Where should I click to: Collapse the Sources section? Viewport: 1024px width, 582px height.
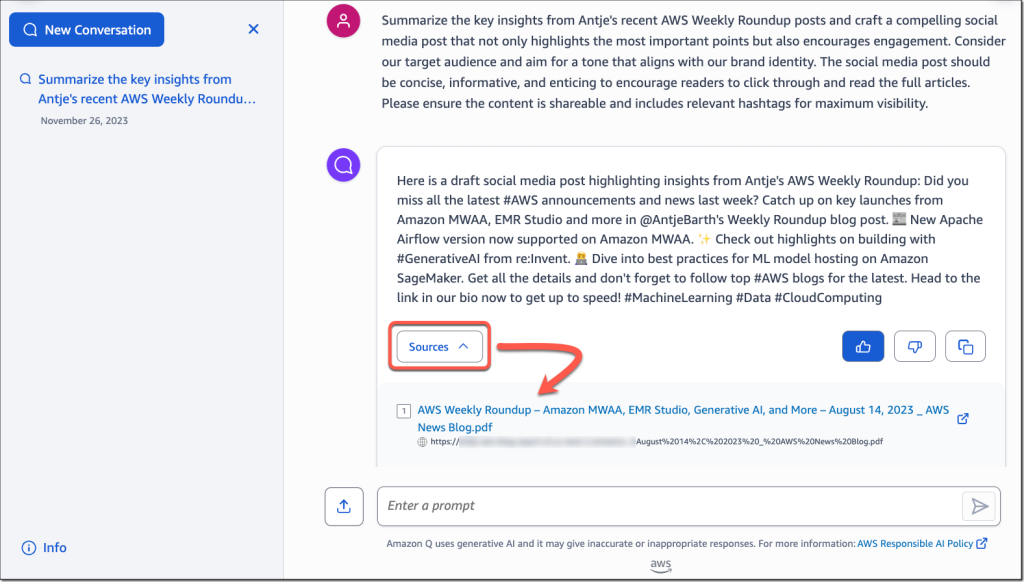click(438, 346)
